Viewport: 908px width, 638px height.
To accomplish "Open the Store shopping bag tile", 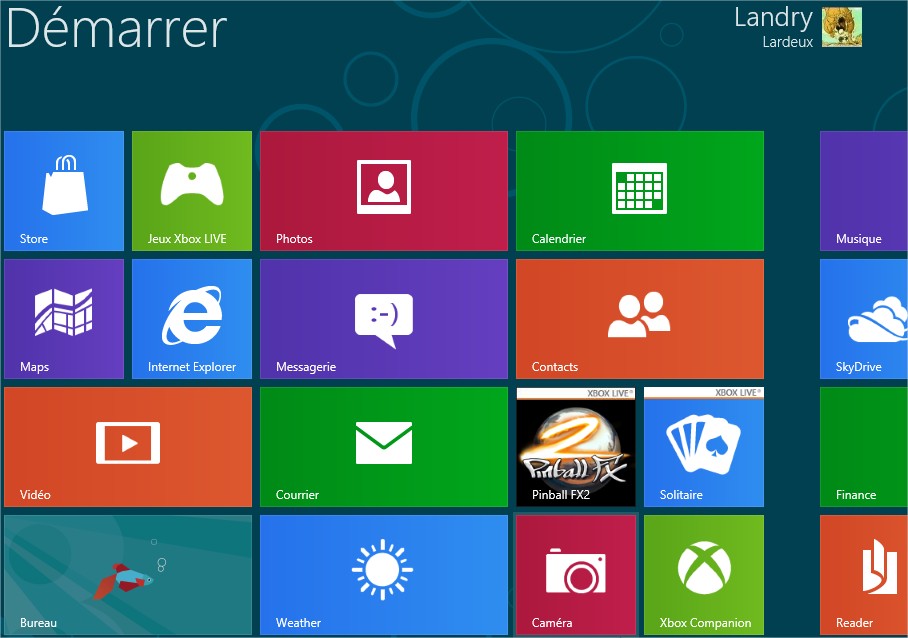I will [x=64, y=191].
